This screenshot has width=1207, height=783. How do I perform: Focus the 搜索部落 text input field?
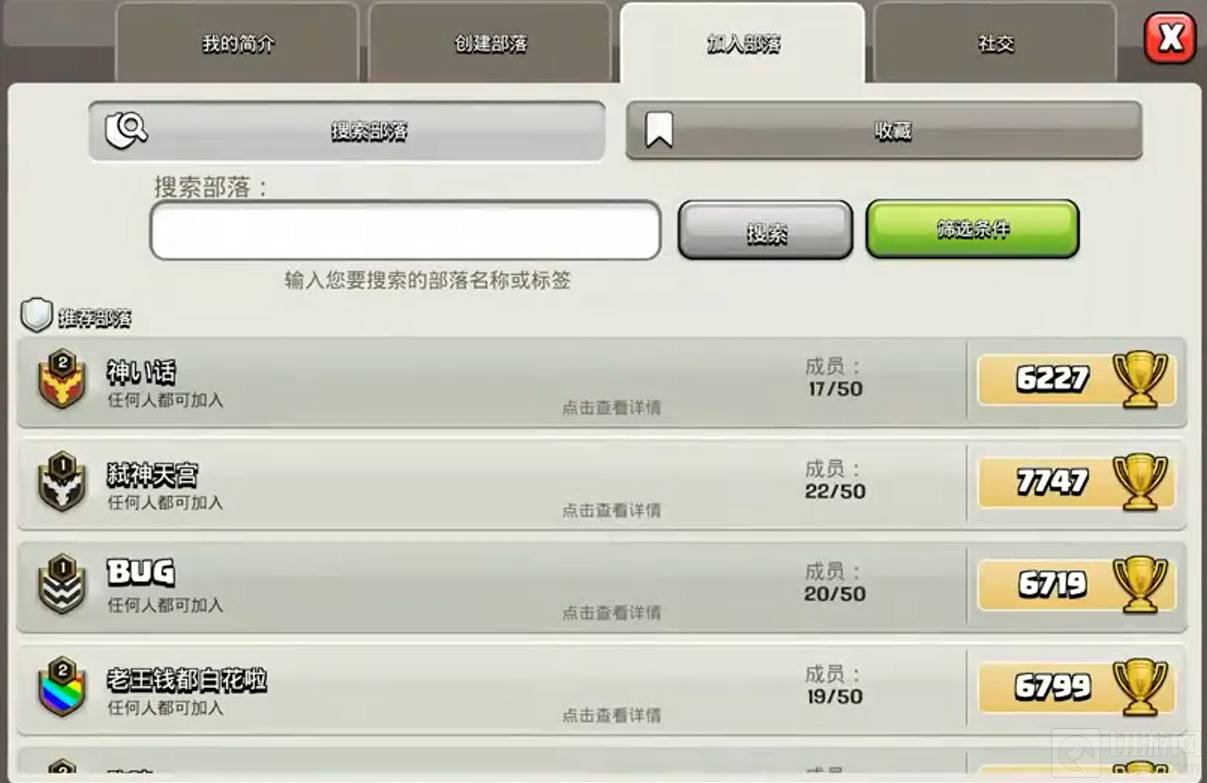pos(405,231)
